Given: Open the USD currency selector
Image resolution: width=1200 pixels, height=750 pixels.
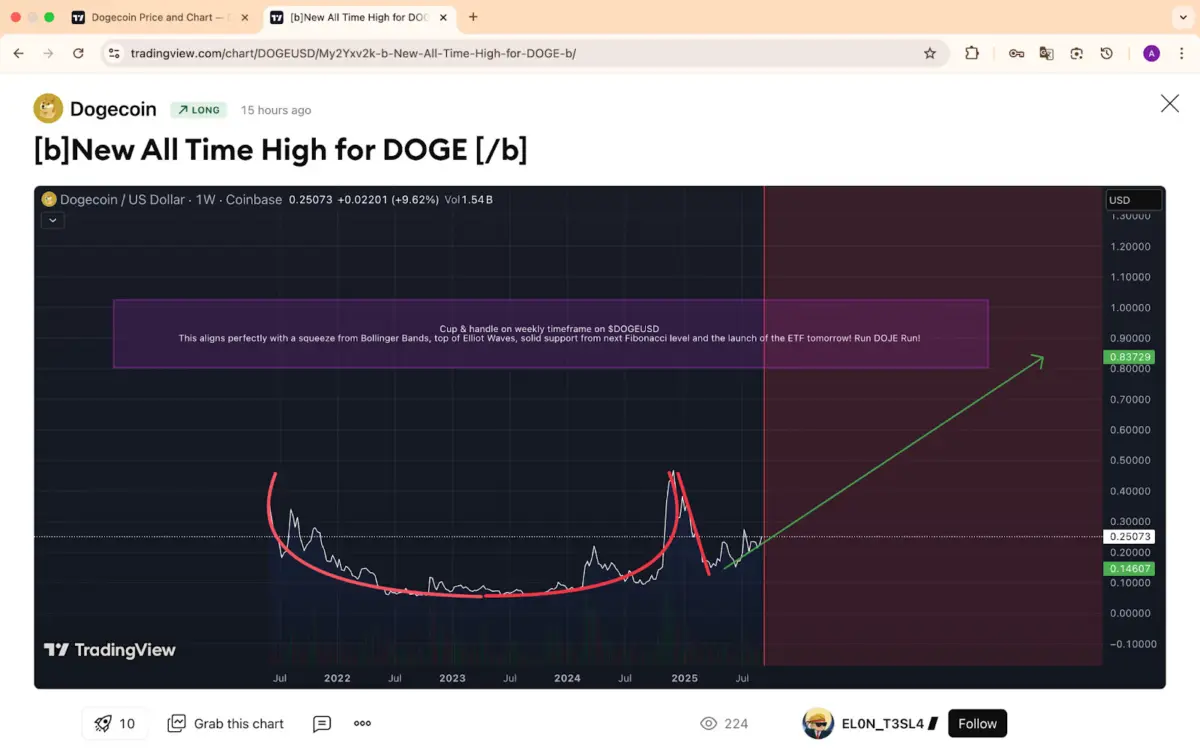Looking at the screenshot, I should (x=1134, y=200).
